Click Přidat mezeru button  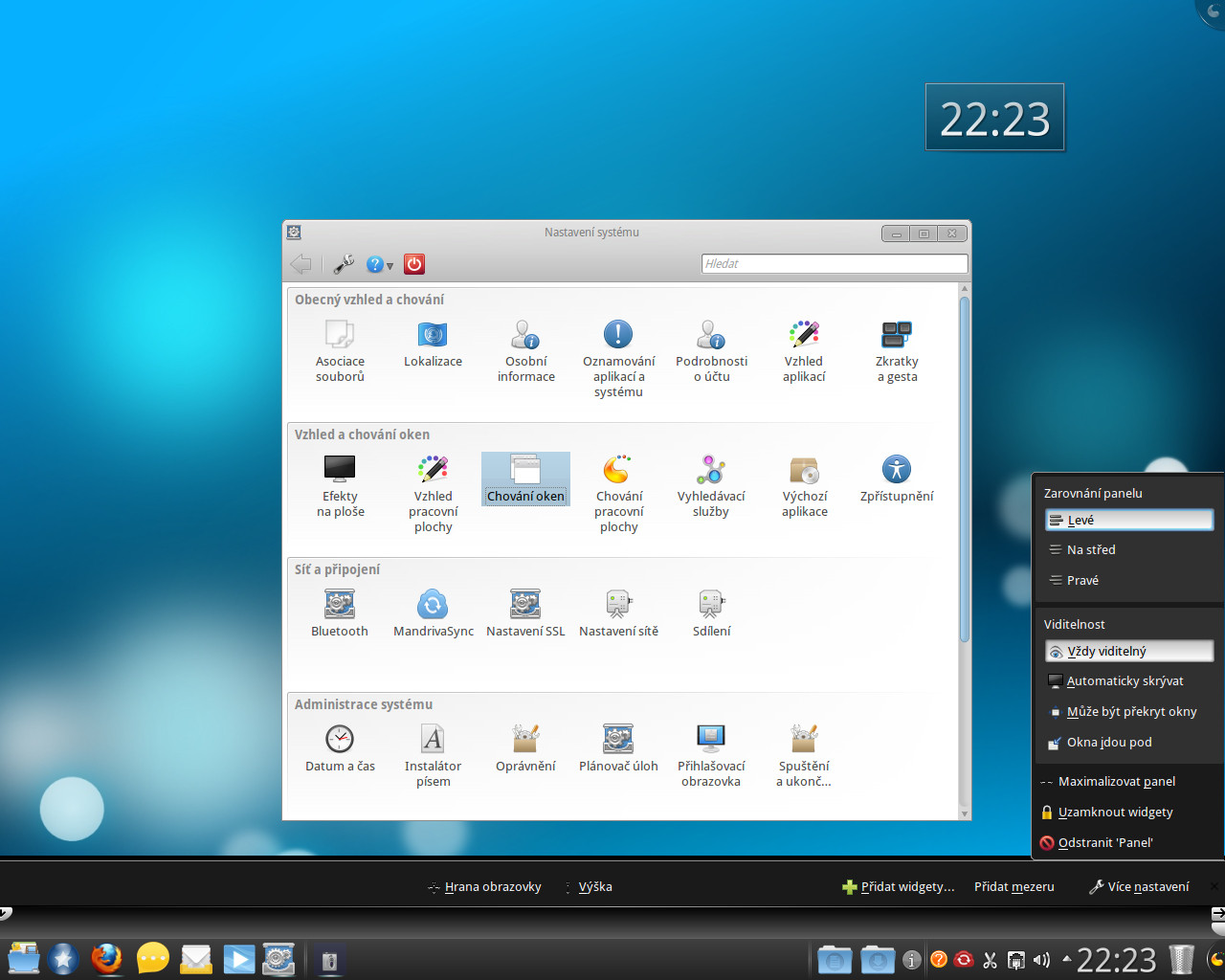pyautogui.click(x=1013, y=887)
